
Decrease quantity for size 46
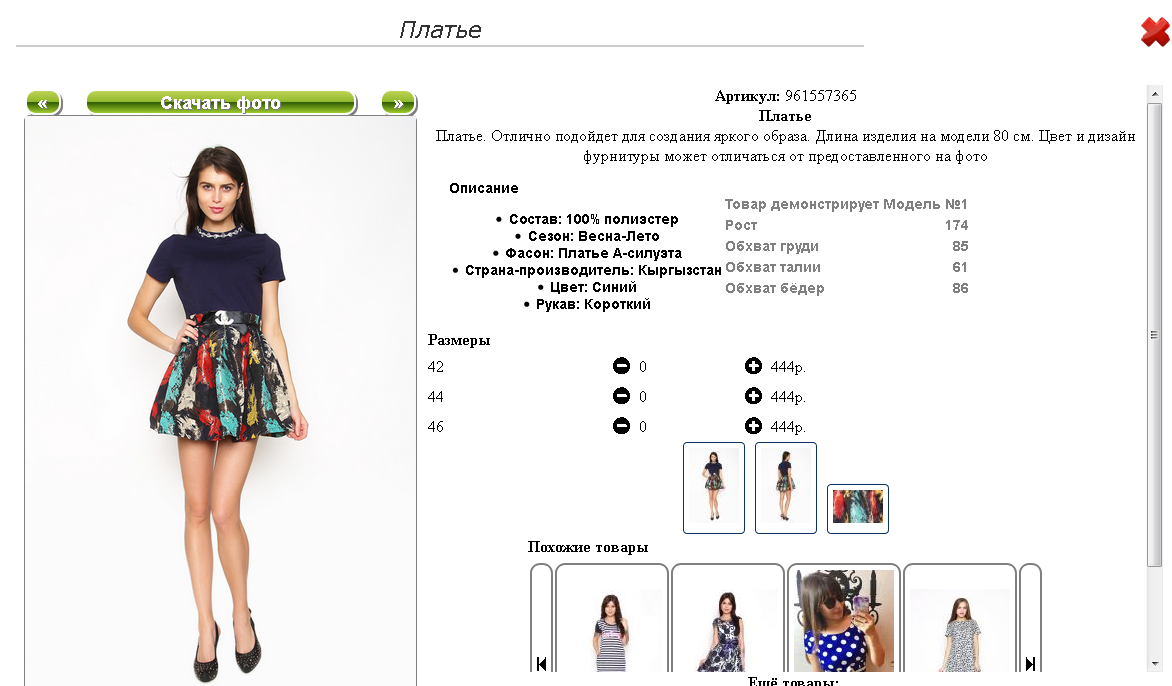coord(621,426)
